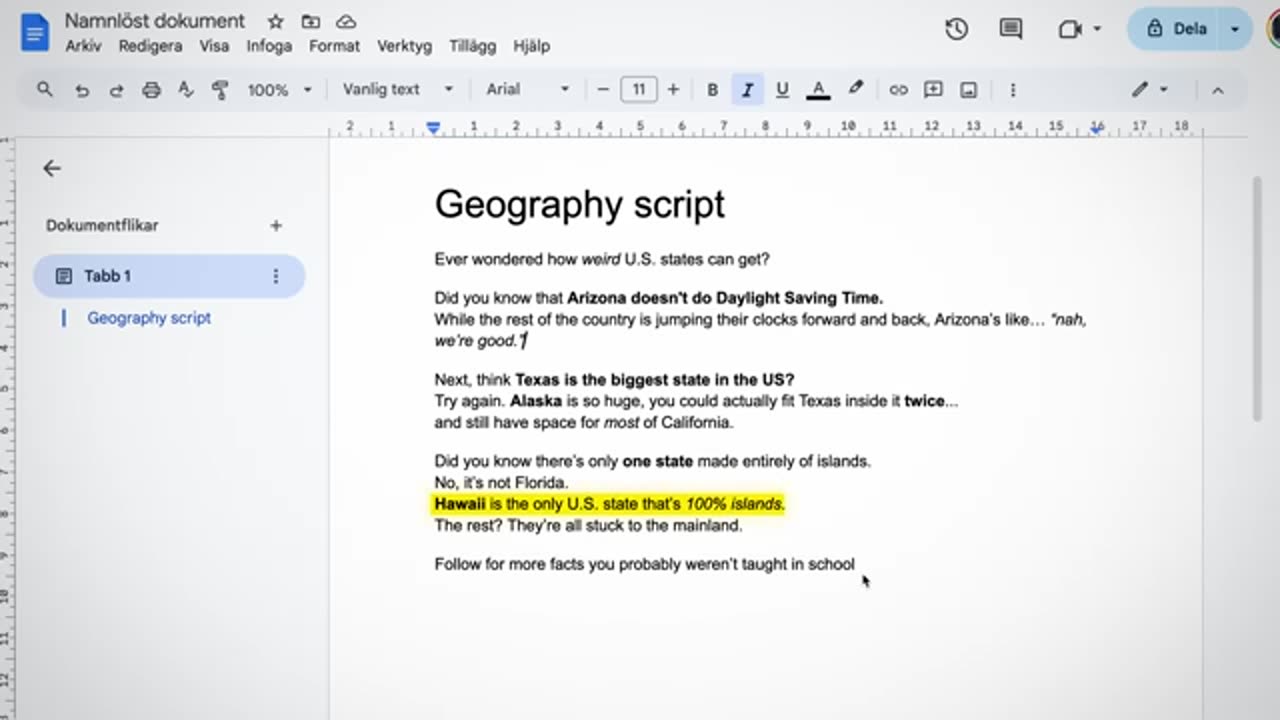Collapse the menus with the chevron
1280x720 pixels.
[1217, 90]
